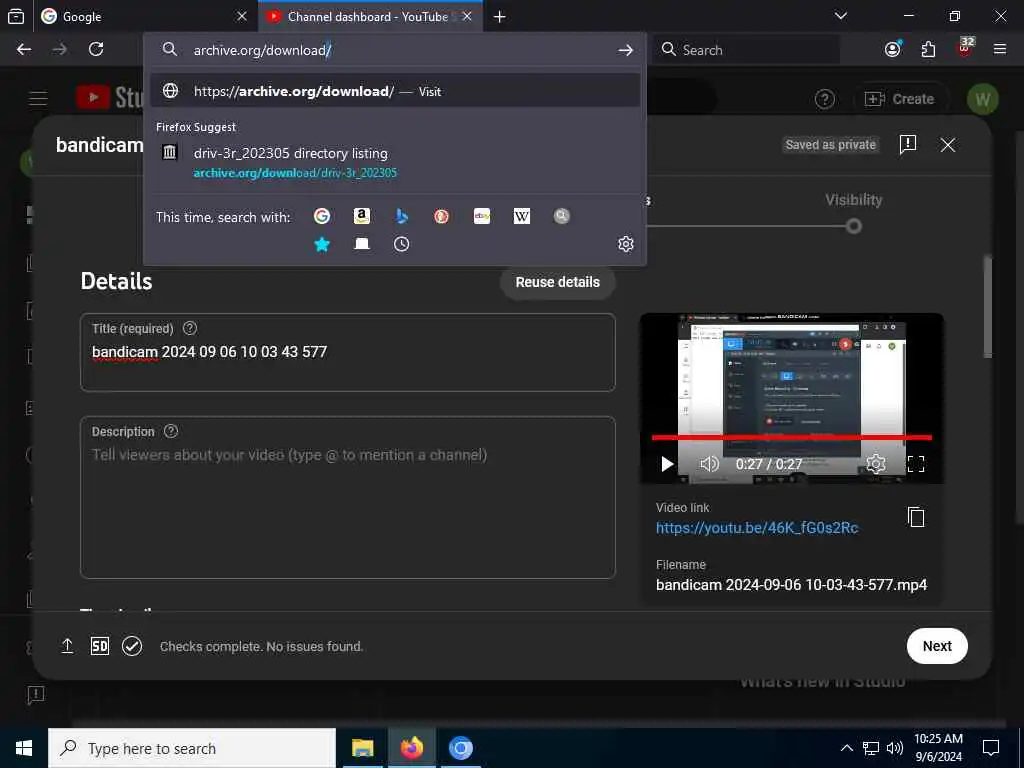Viewport: 1024px width, 768px height.
Task: Click the Title text field
Action: 347,353
